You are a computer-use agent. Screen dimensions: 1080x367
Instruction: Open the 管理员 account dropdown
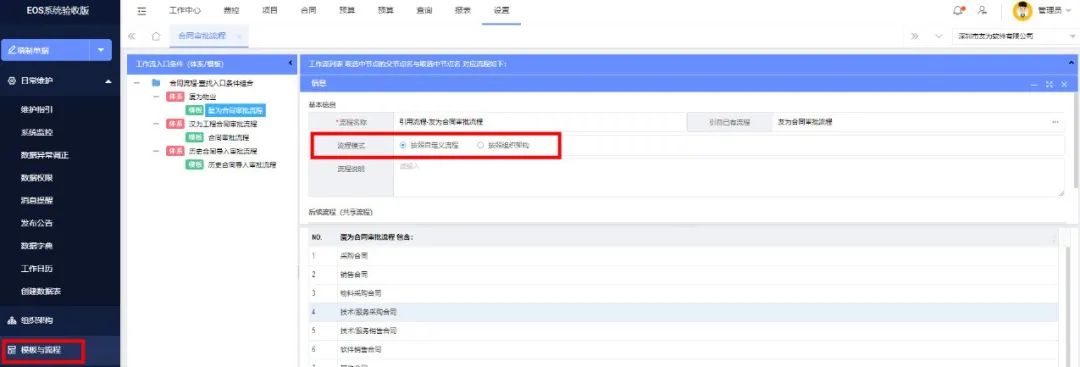coord(1069,10)
